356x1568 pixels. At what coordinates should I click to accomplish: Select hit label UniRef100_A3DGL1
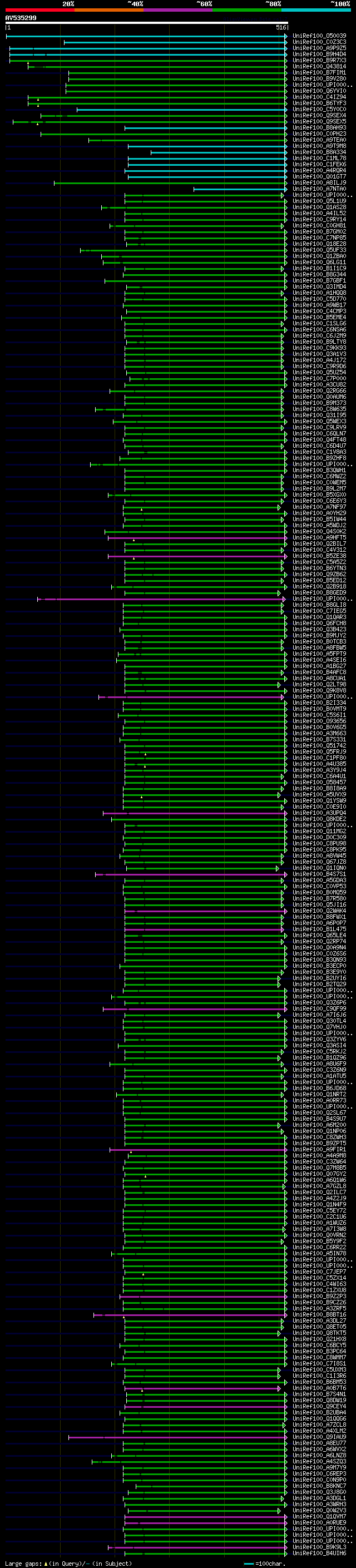319,1498
